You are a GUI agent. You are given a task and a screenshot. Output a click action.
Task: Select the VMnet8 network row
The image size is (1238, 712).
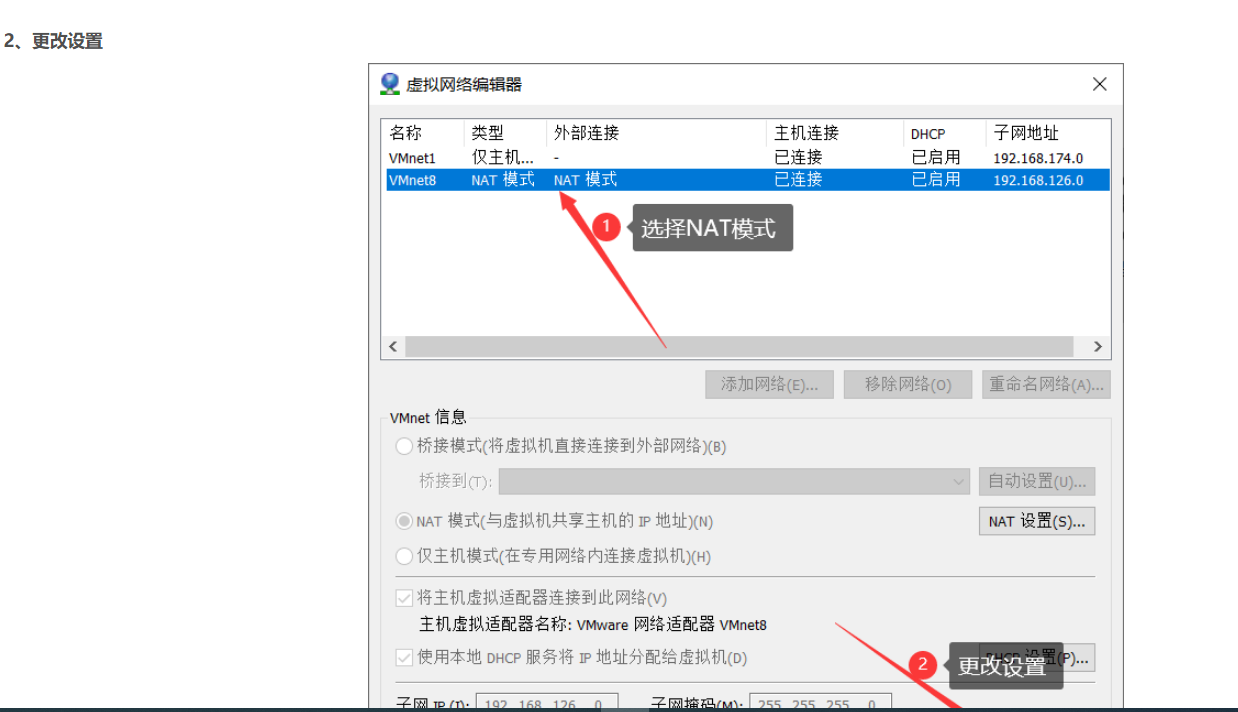(x=746, y=179)
